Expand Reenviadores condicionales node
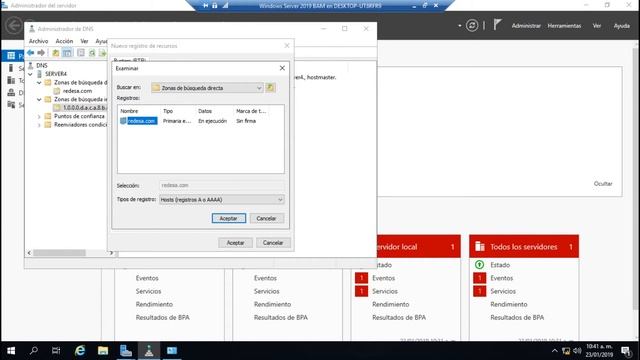This screenshot has height=360, width=640. click(39, 125)
